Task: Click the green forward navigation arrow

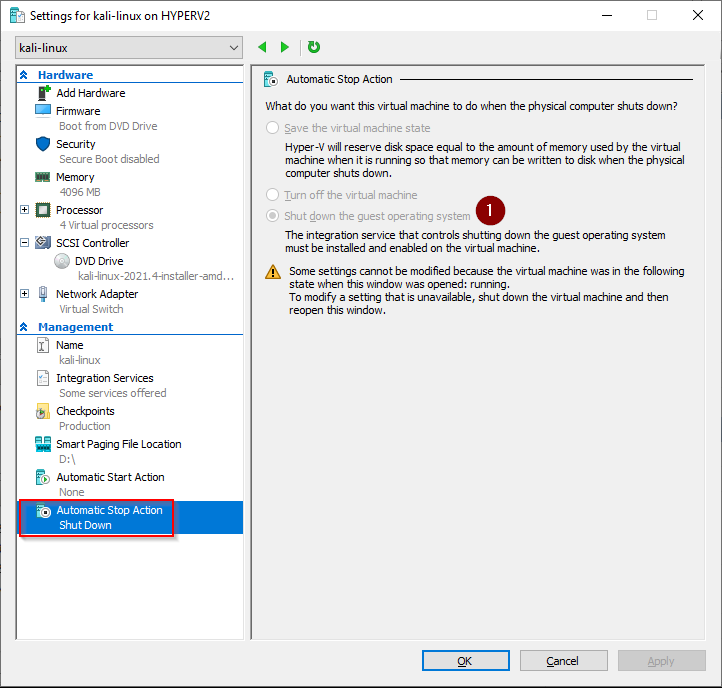Action: tap(285, 47)
